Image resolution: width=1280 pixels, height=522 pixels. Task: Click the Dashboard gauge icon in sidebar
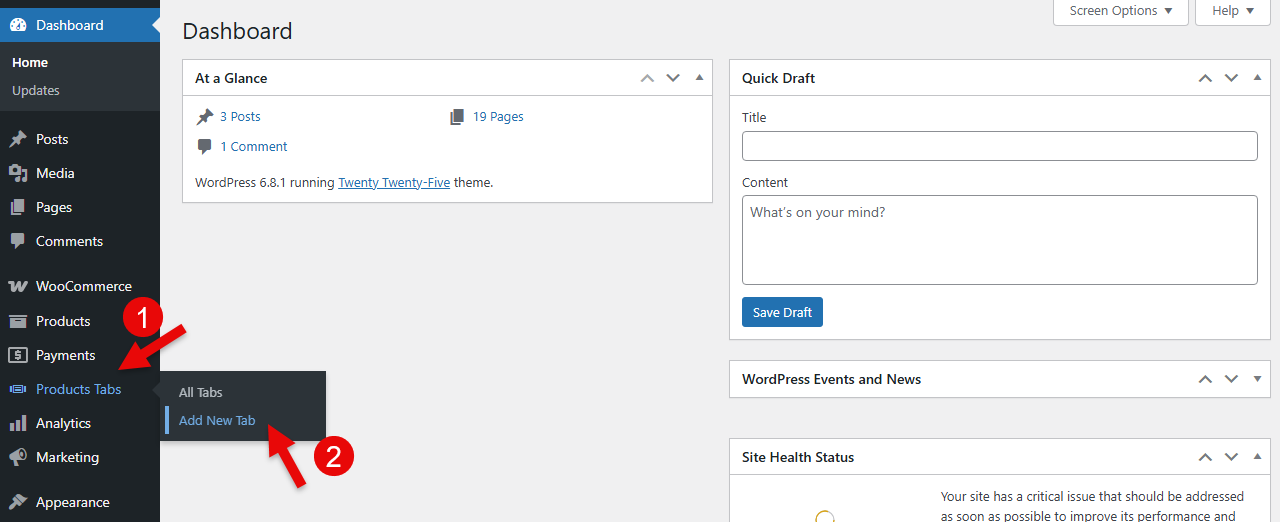pyautogui.click(x=18, y=25)
